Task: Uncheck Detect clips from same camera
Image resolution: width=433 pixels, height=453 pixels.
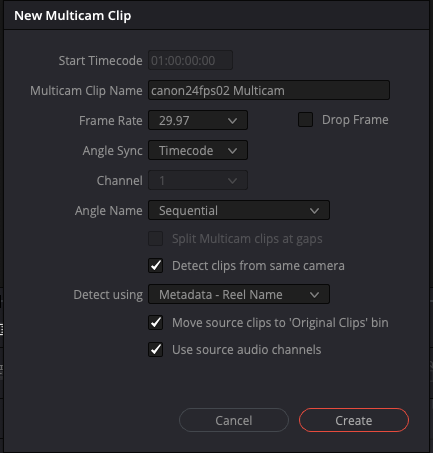Action: point(156,266)
